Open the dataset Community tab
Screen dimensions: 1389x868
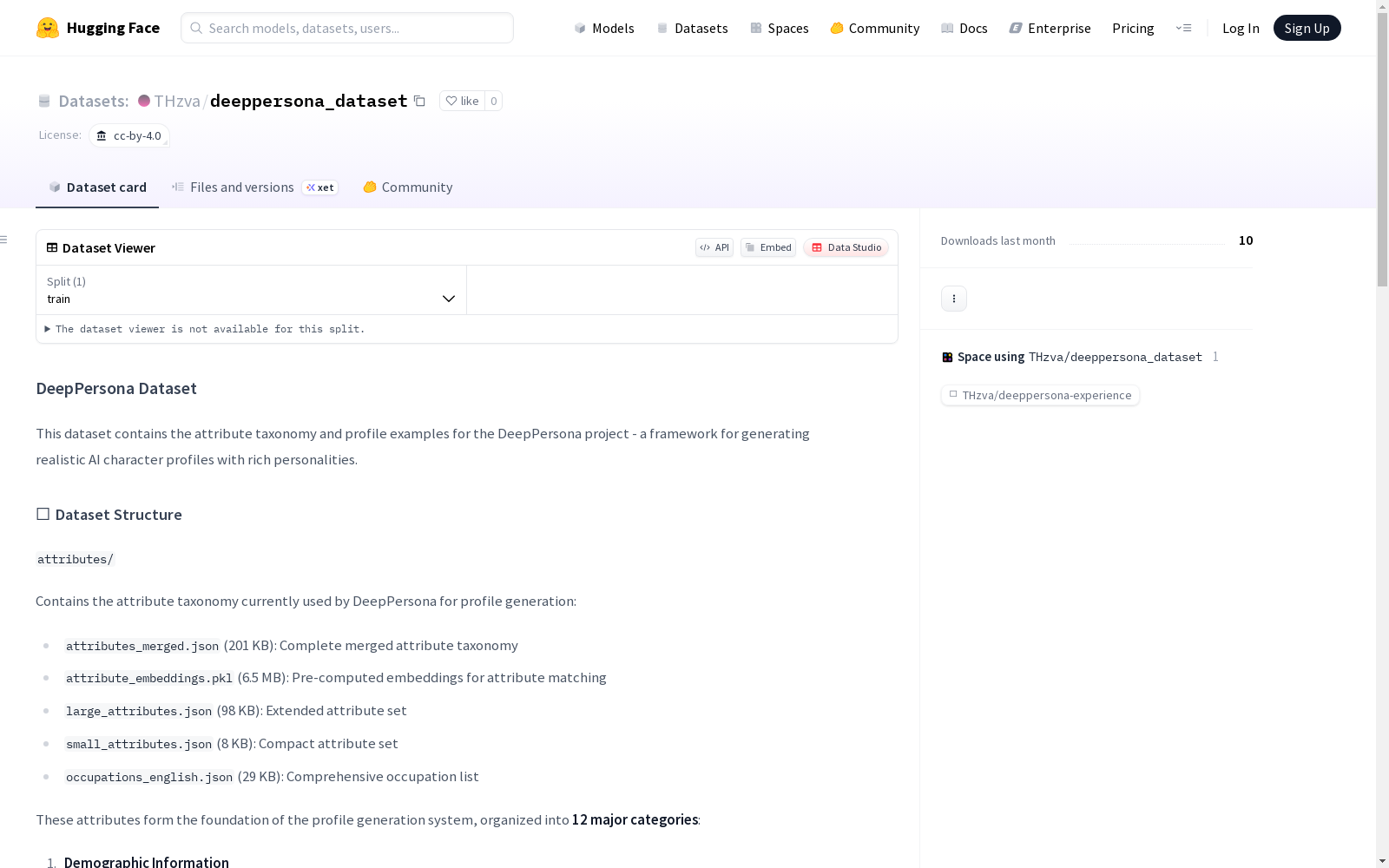click(408, 187)
